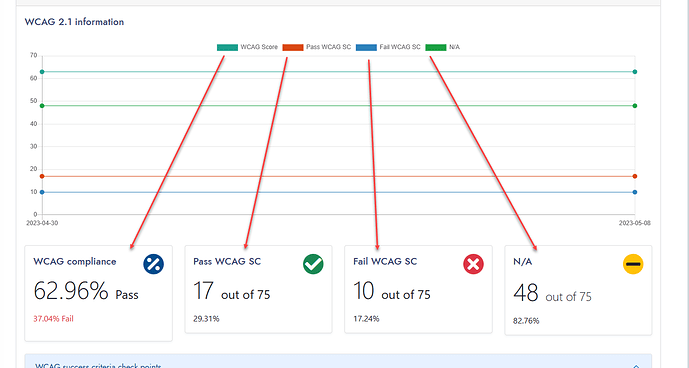Click the 29.31% percentage text

click(206, 319)
